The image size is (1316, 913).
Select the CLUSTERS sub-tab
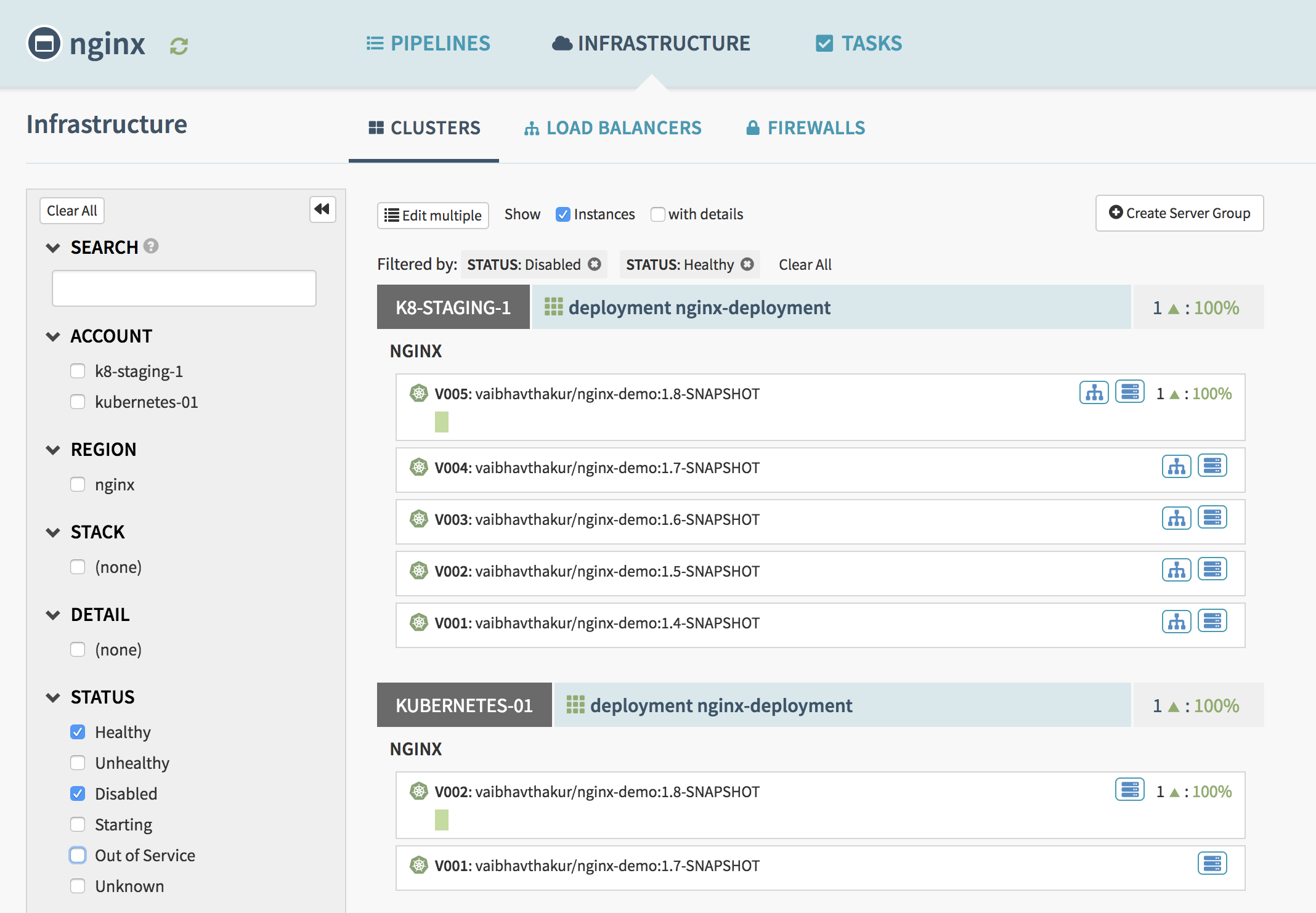coord(424,128)
